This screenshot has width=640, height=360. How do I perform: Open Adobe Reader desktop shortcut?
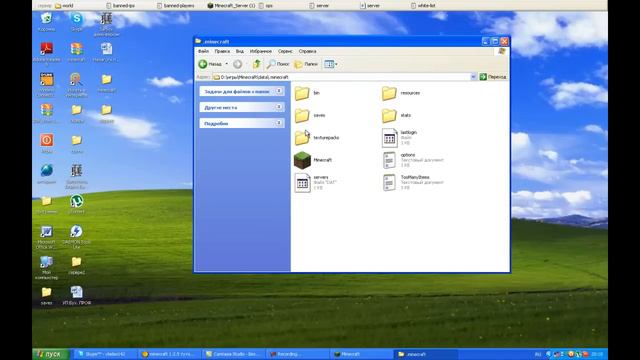click(47, 53)
